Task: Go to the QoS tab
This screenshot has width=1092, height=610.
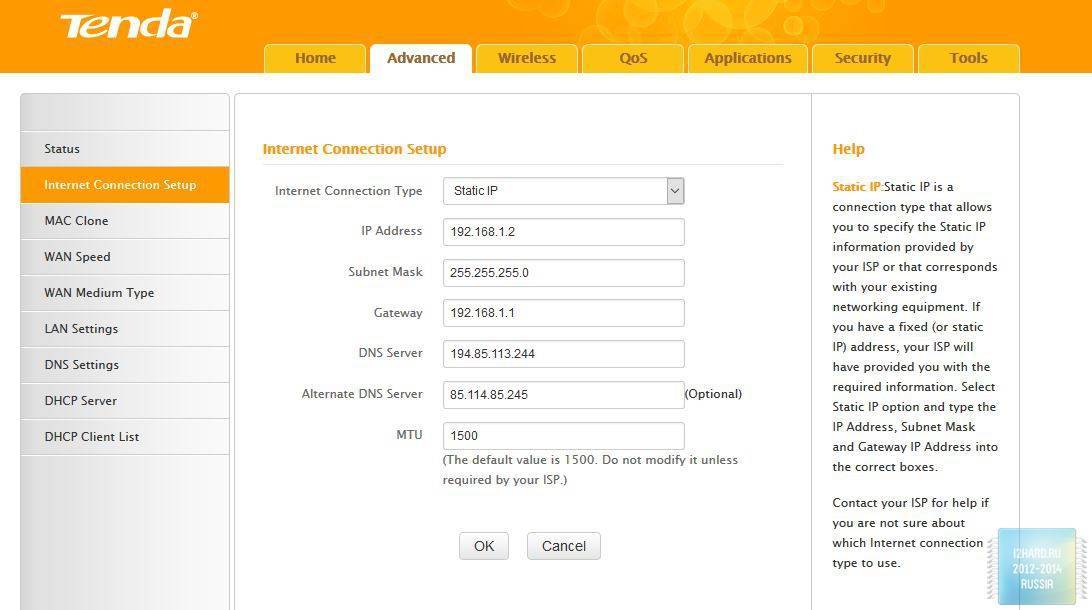Action: pos(633,58)
